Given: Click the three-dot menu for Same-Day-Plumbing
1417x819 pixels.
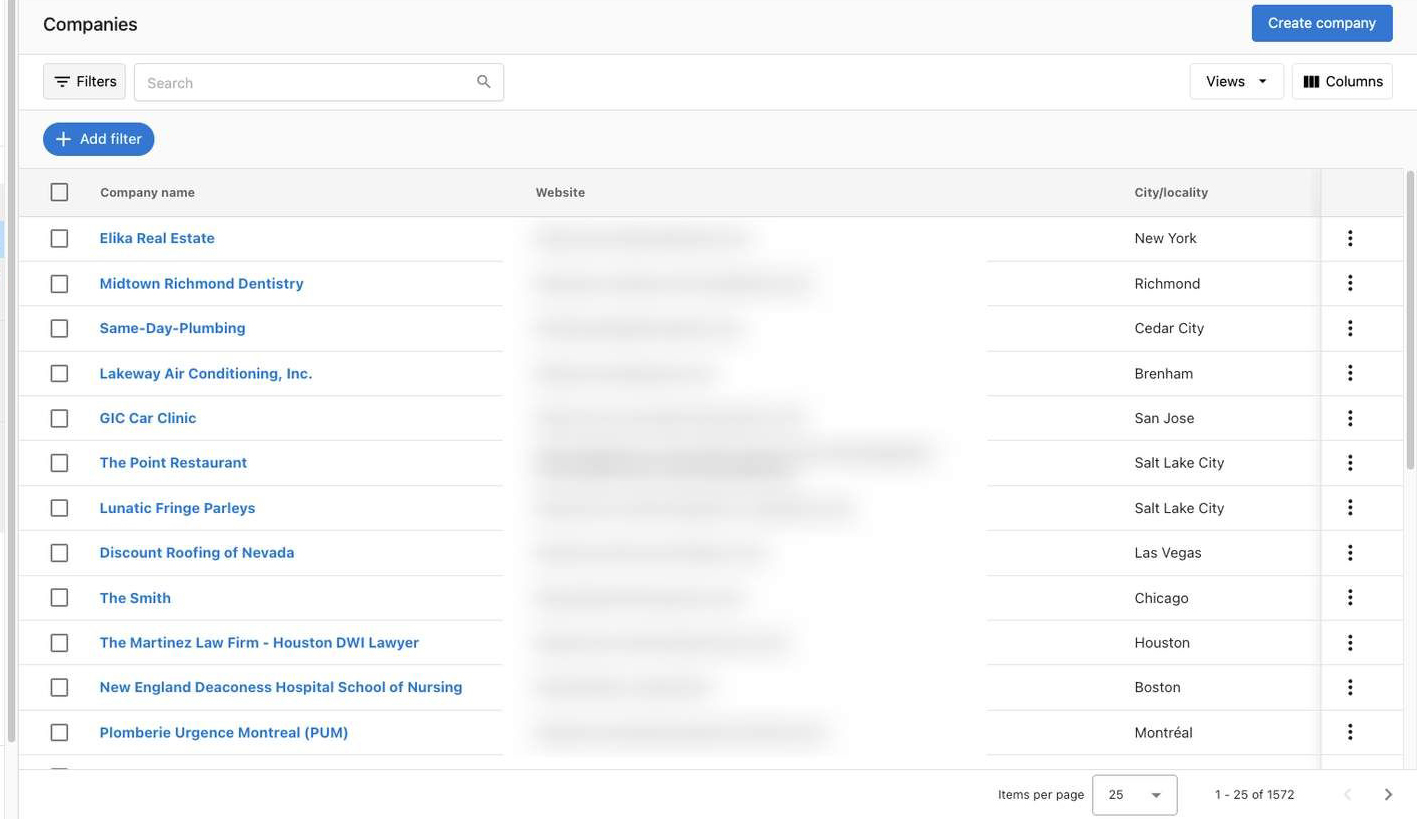Looking at the screenshot, I should [x=1350, y=328].
